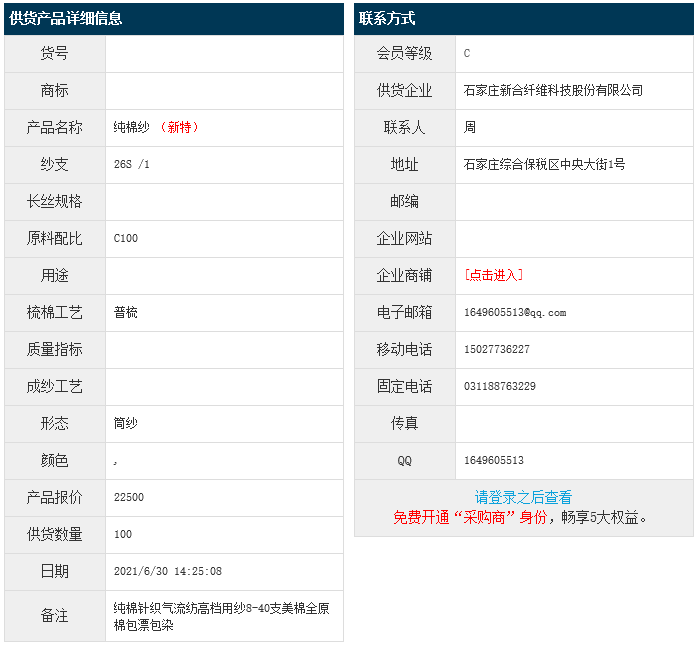The width and height of the screenshot is (698, 646).
Task: Click the 供货产品详细信息 section header
Action: tap(66, 18)
